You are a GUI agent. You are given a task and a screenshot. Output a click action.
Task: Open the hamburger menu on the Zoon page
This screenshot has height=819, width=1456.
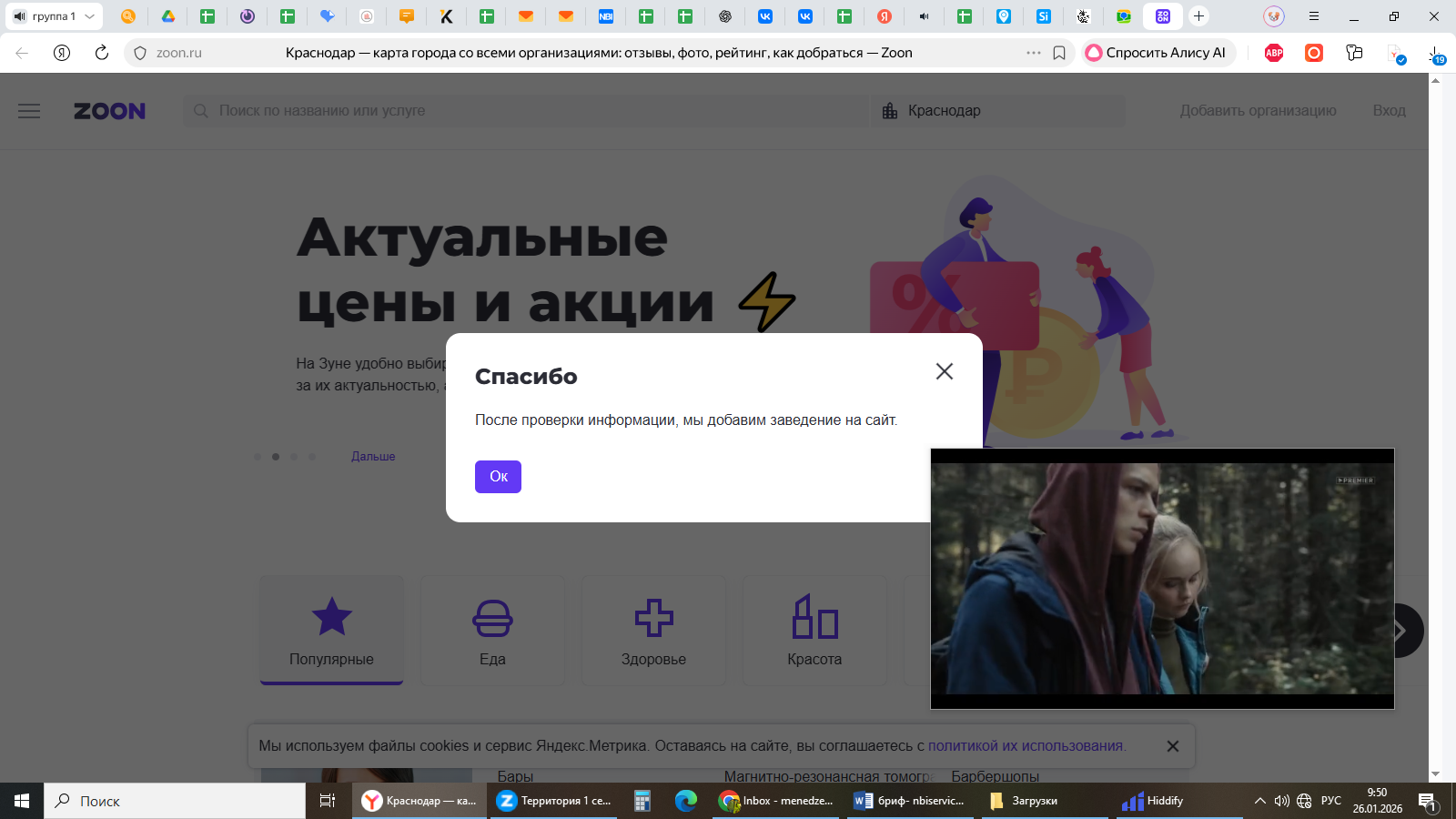click(29, 111)
